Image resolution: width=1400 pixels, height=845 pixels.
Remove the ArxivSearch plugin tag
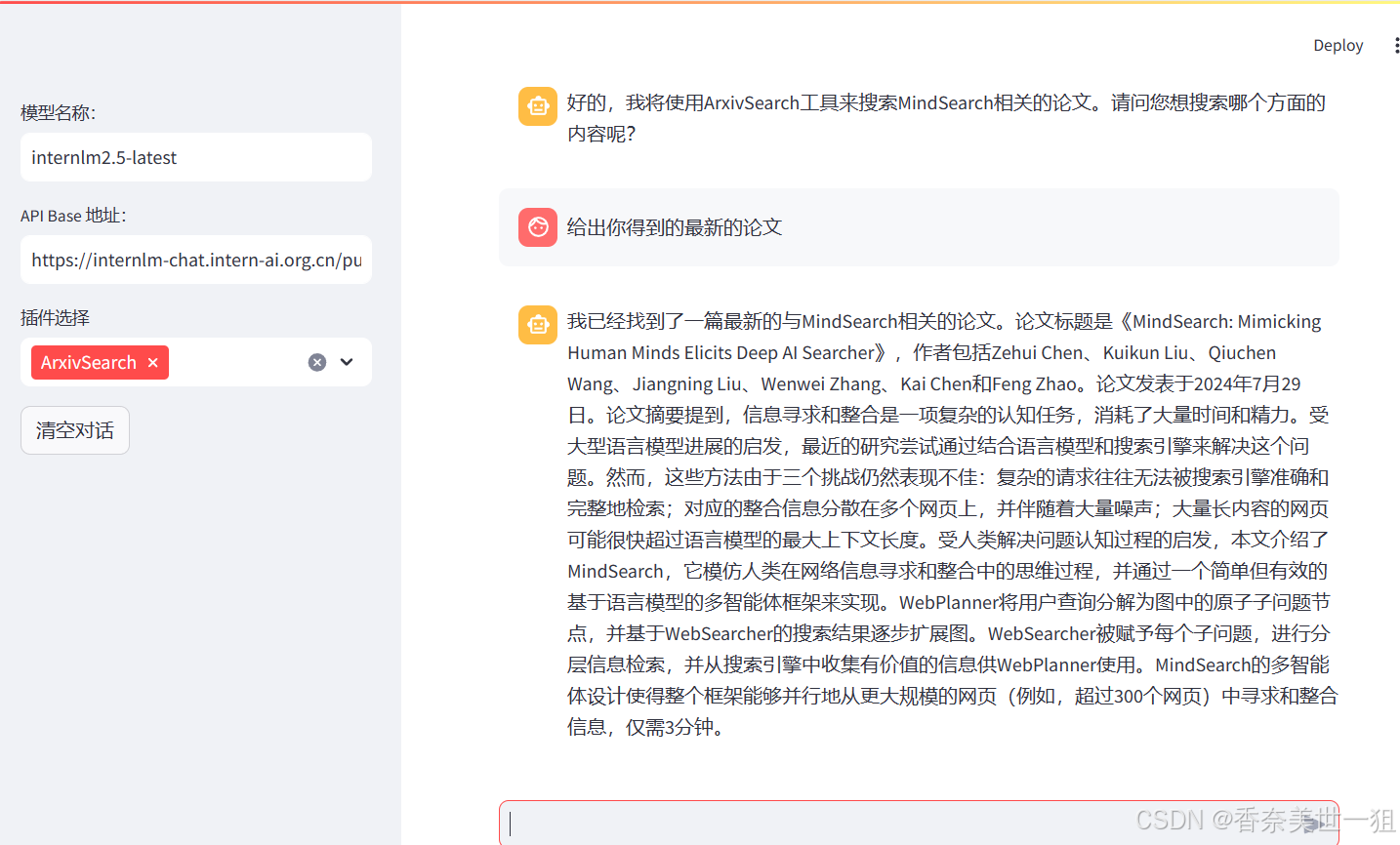(152, 363)
